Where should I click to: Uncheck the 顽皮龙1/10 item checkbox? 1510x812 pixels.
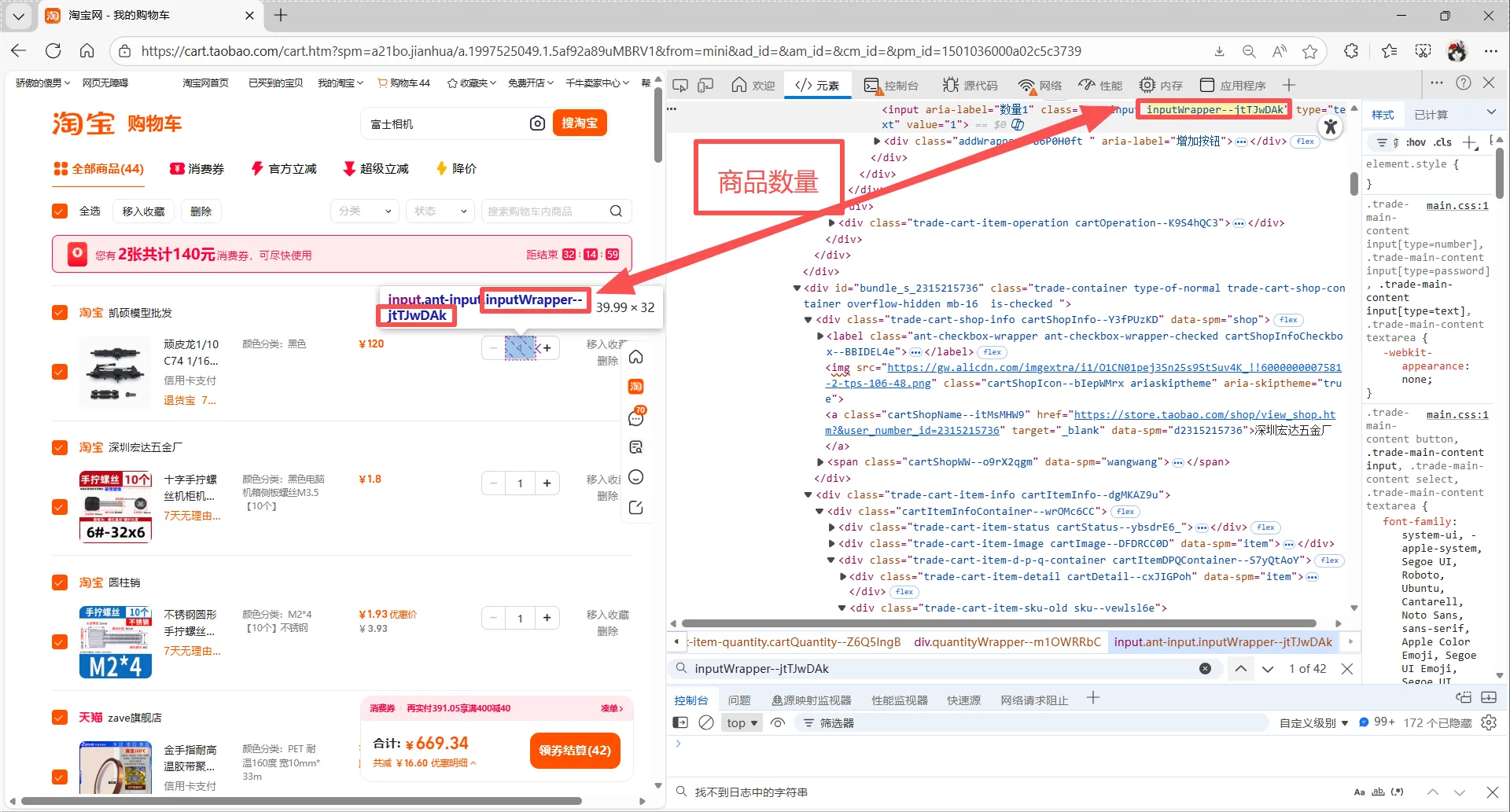(60, 372)
